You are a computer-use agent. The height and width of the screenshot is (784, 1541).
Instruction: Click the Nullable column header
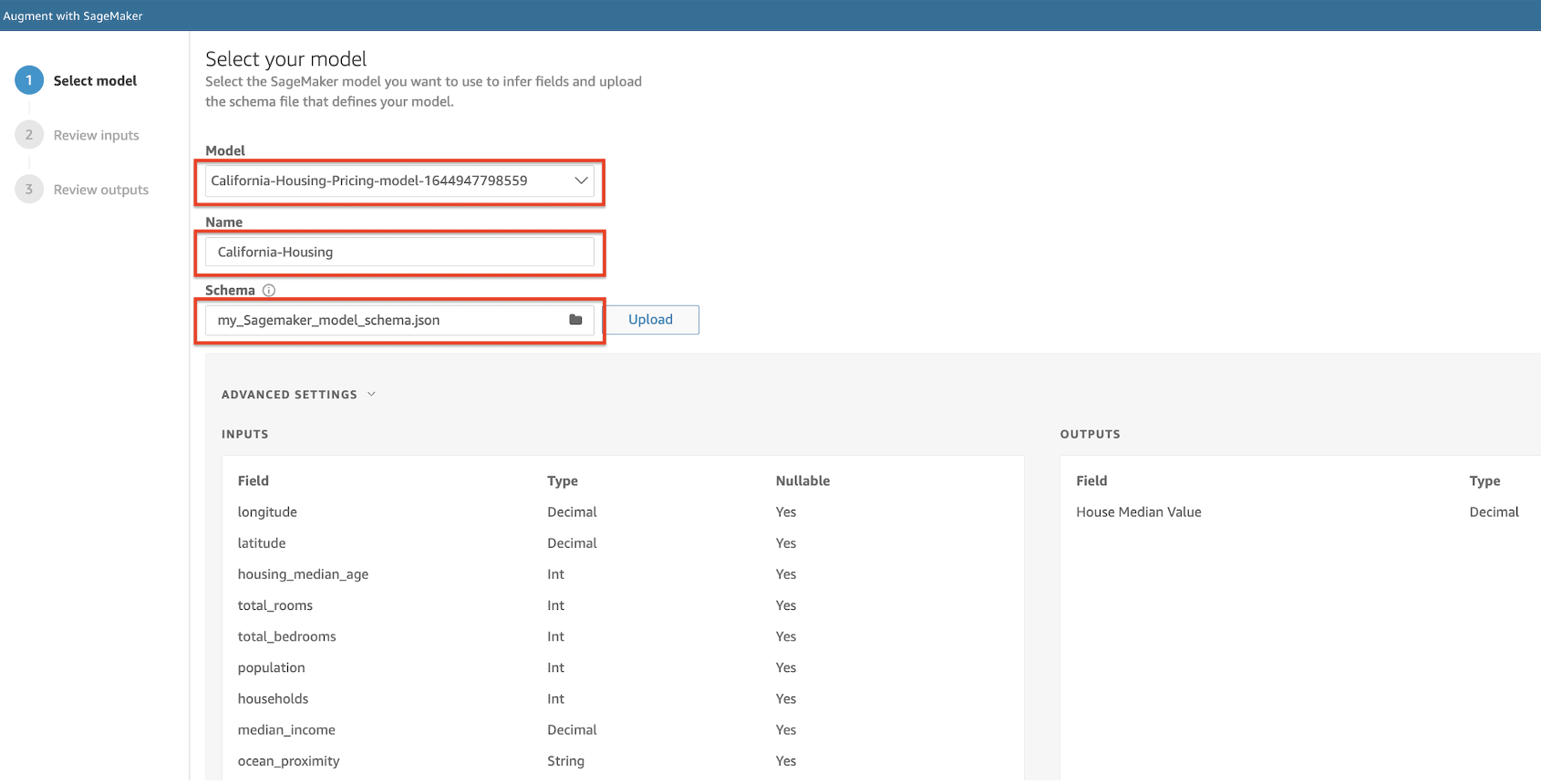pos(803,481)
